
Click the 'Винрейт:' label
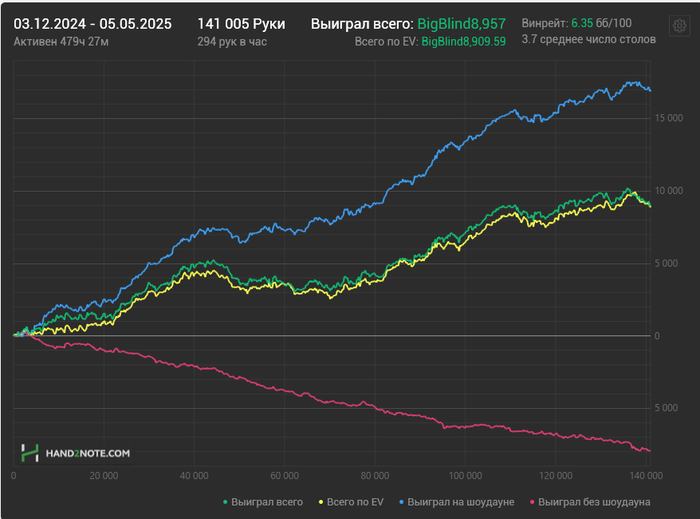(545, 23)
